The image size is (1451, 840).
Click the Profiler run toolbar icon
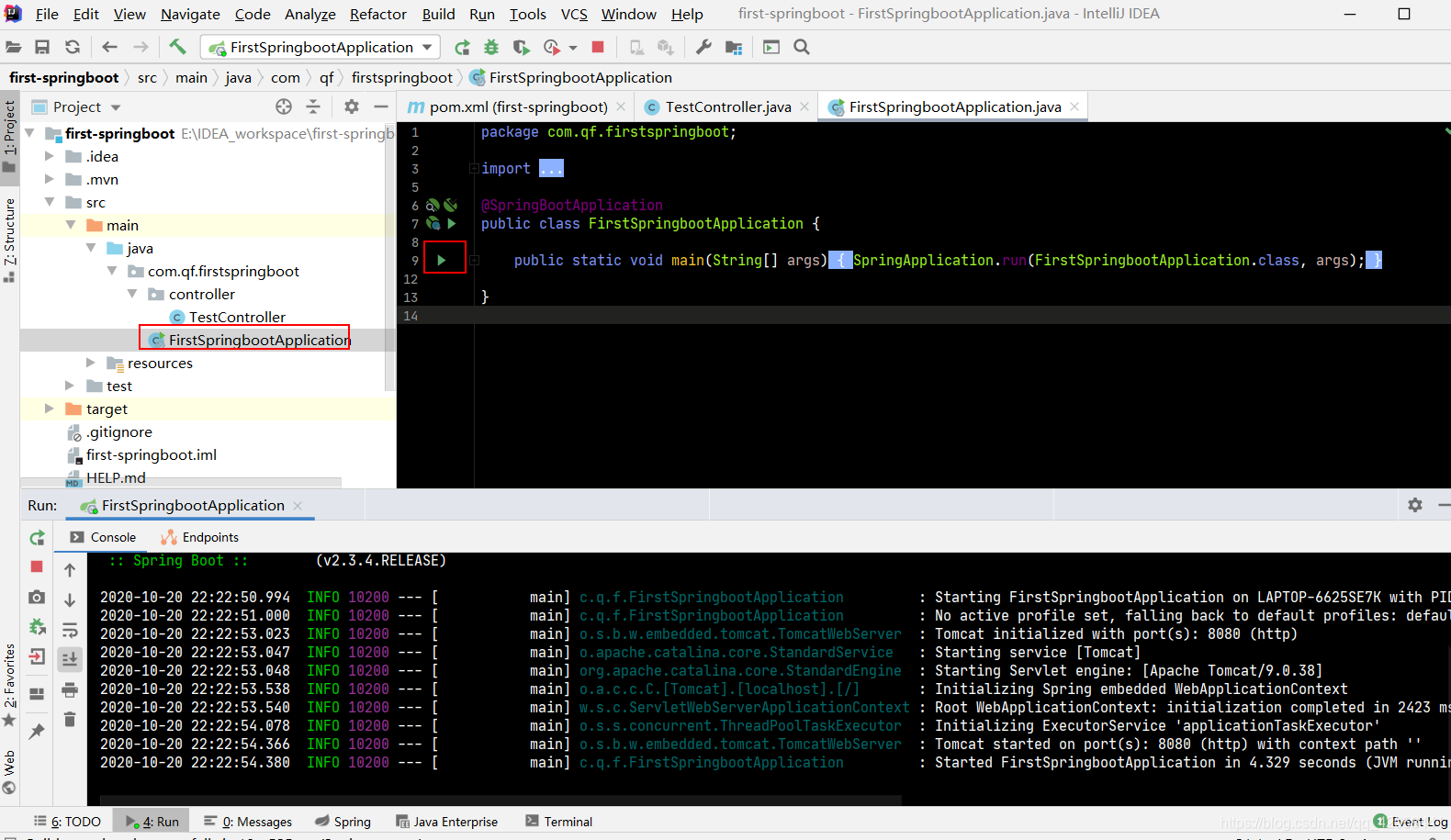552,47
